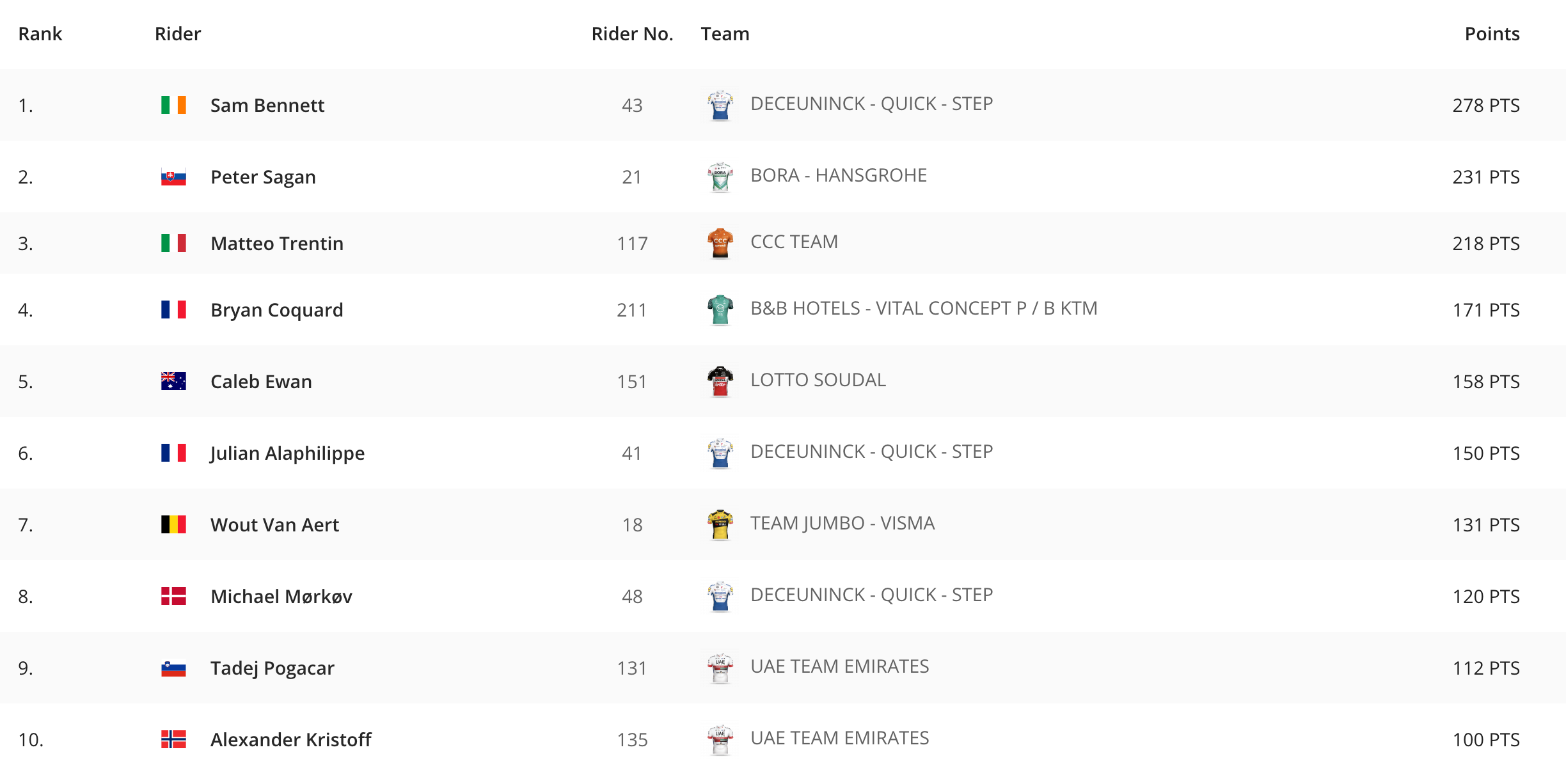
Task: Sort by the Rider No. column header
Action: click(x=632, y=33)
